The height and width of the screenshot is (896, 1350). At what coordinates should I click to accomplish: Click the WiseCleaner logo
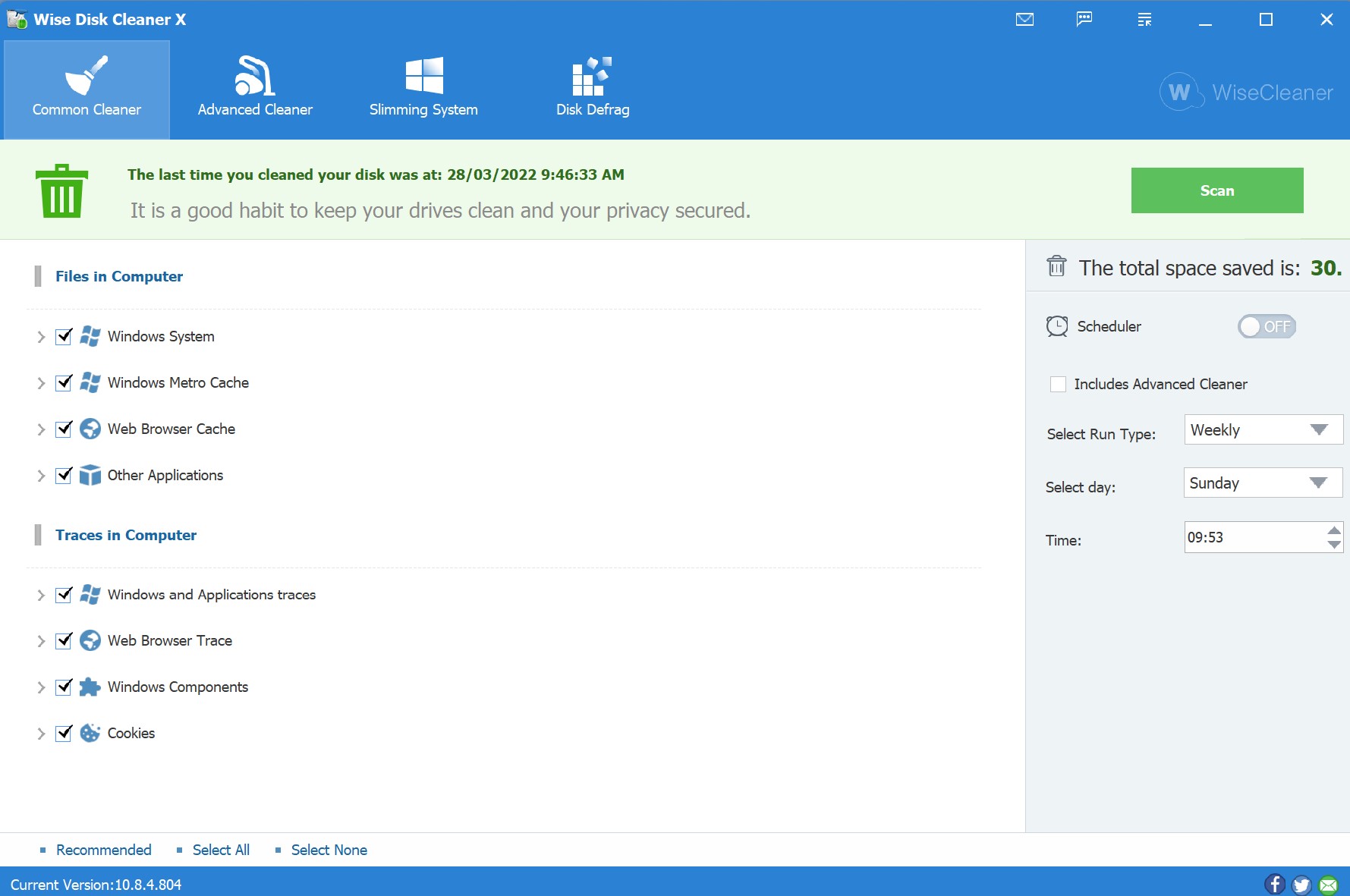click(1246, 92)
